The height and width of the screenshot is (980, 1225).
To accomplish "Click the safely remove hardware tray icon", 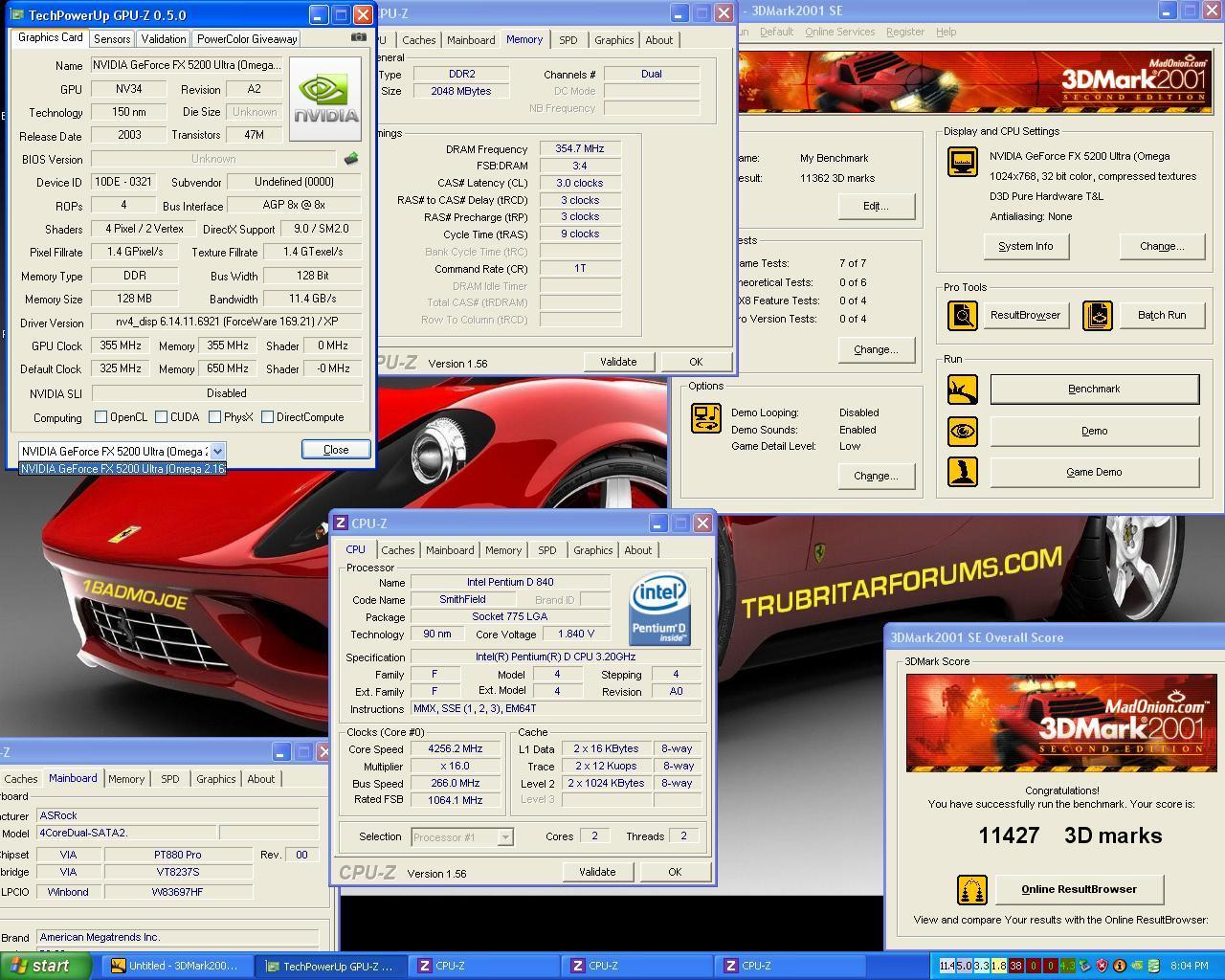I will coord(1084,966).
